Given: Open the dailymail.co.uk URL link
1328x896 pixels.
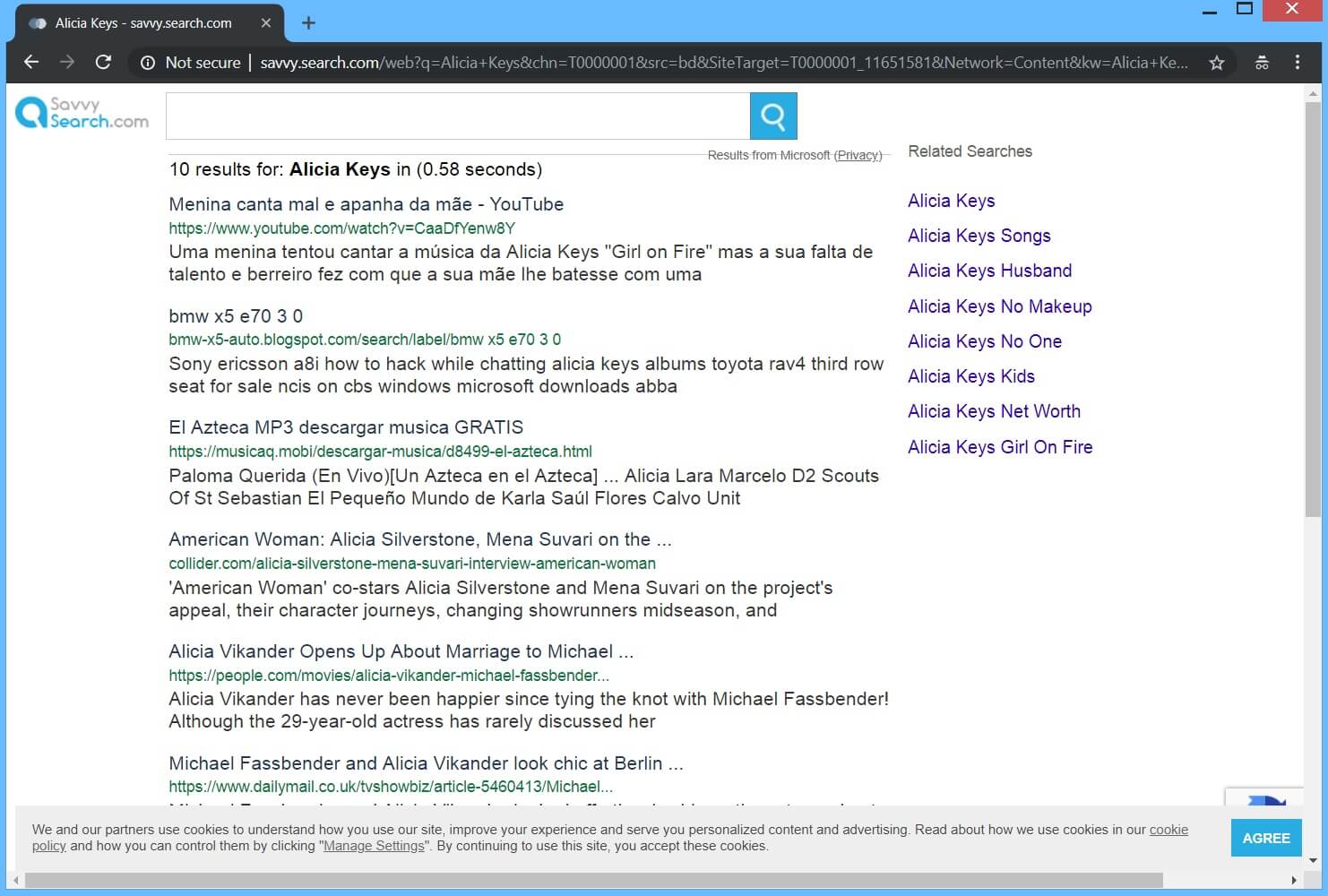Looking at the screenshot, I should [x=391, y=787].
